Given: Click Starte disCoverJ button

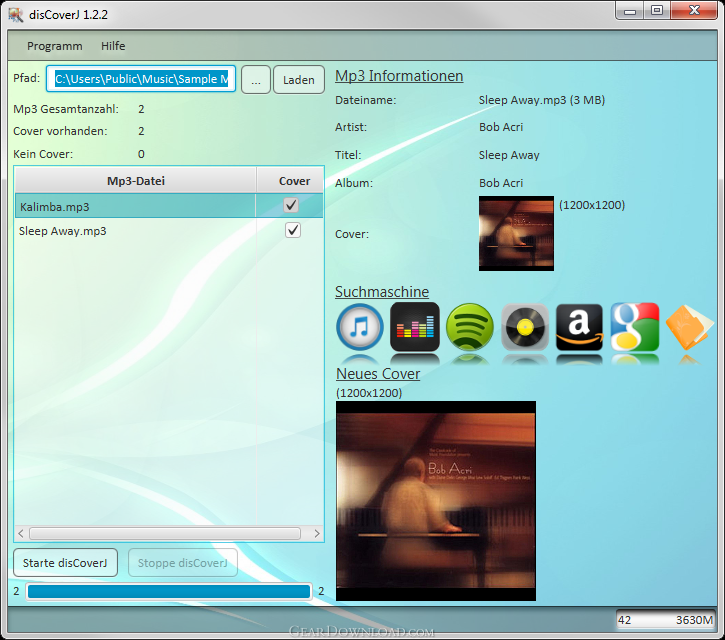Looking at the screenshot, I should (65, 563).
